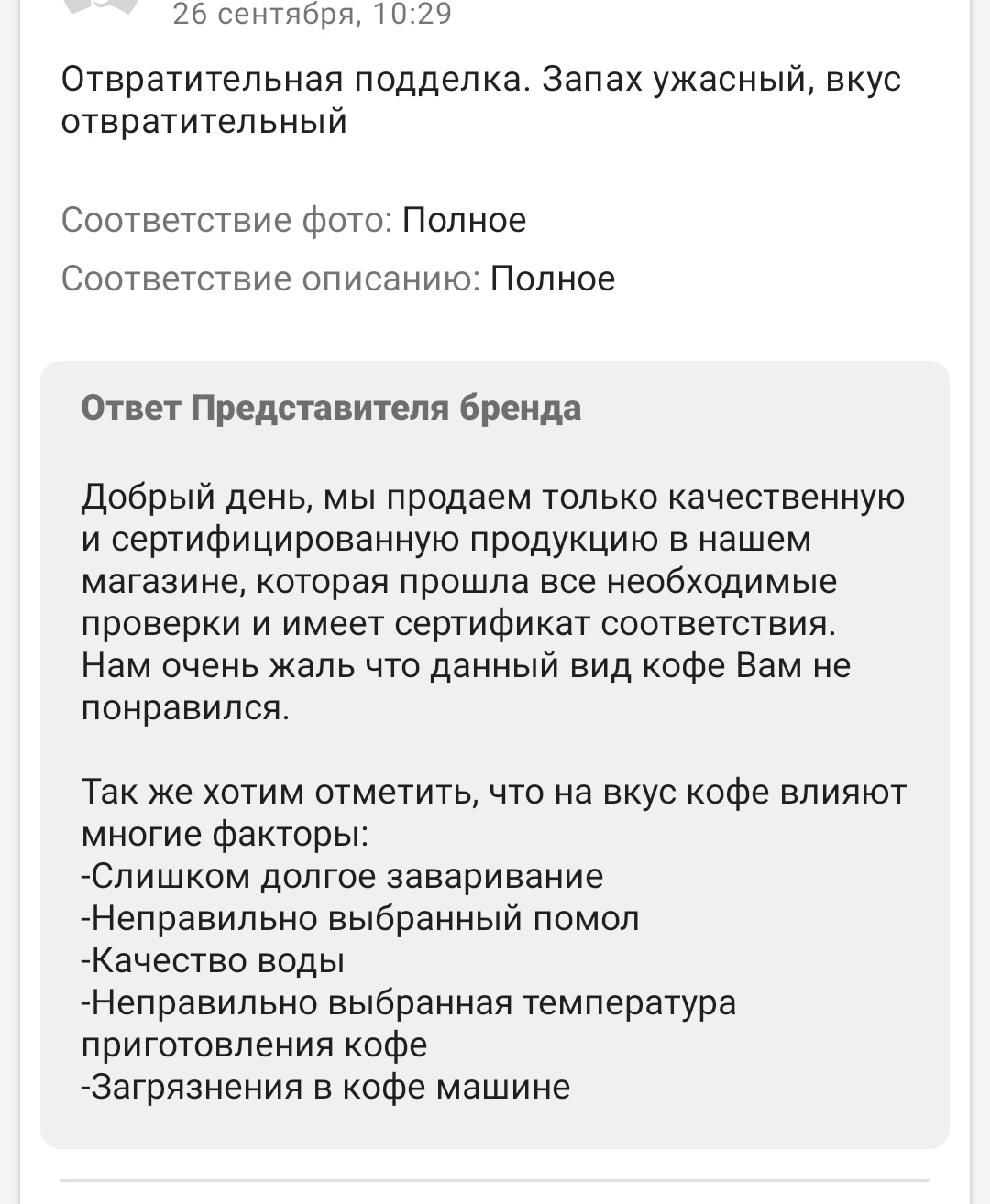Tap bullet 'Неправильно выбранный помол'
990x1204 pixels.
360,918
